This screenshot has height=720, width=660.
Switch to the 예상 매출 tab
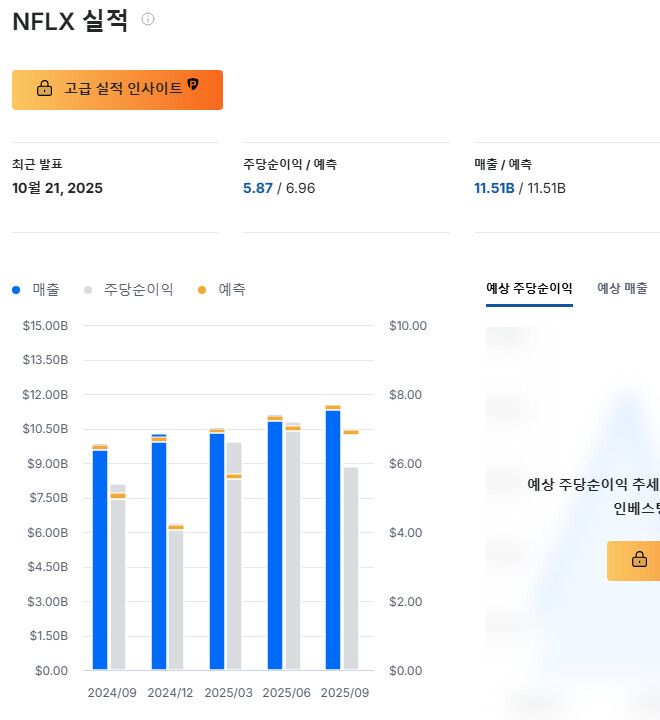click(x=622, y=288)
